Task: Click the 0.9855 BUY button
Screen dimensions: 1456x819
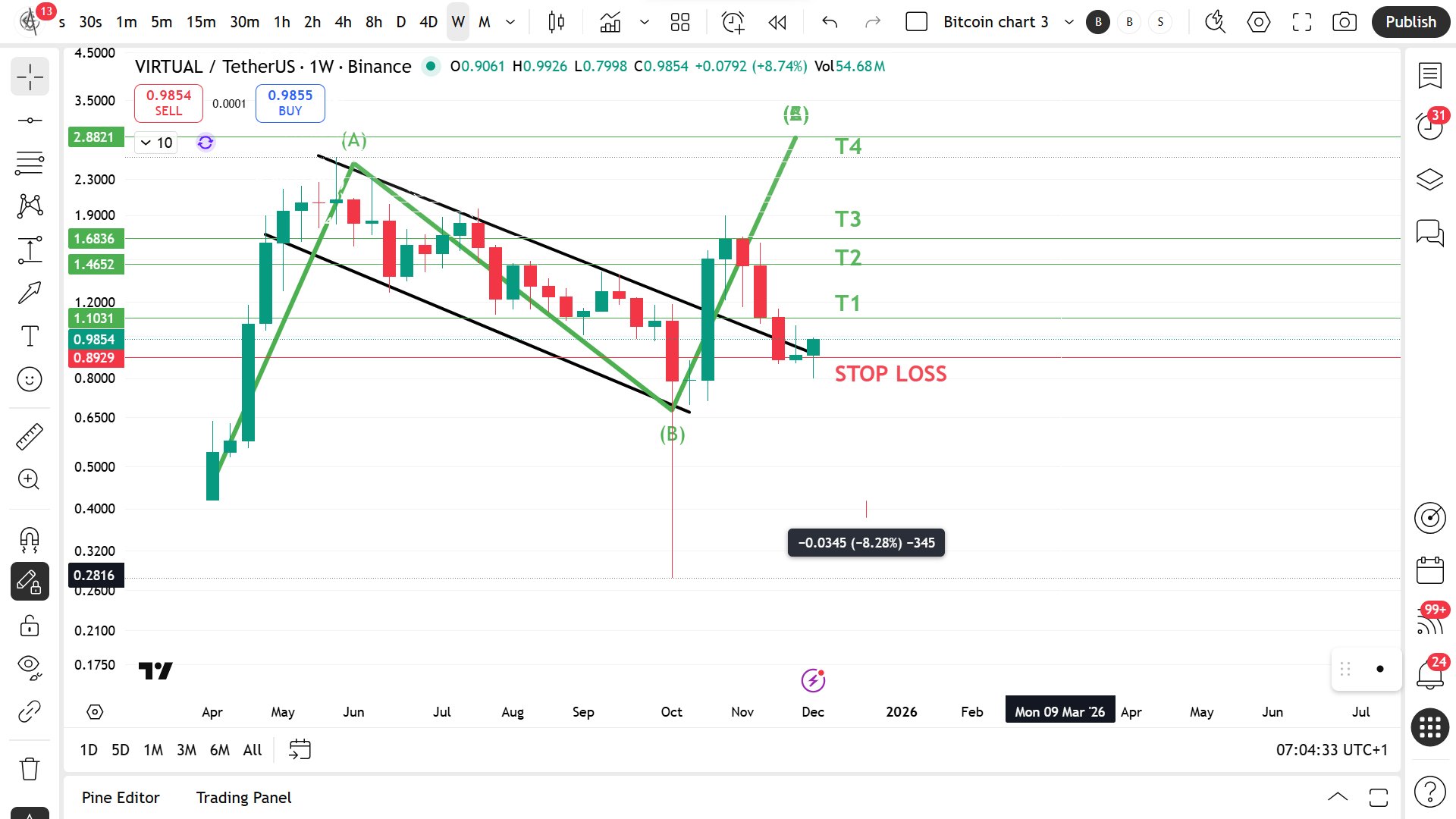Action: (290, 102)
